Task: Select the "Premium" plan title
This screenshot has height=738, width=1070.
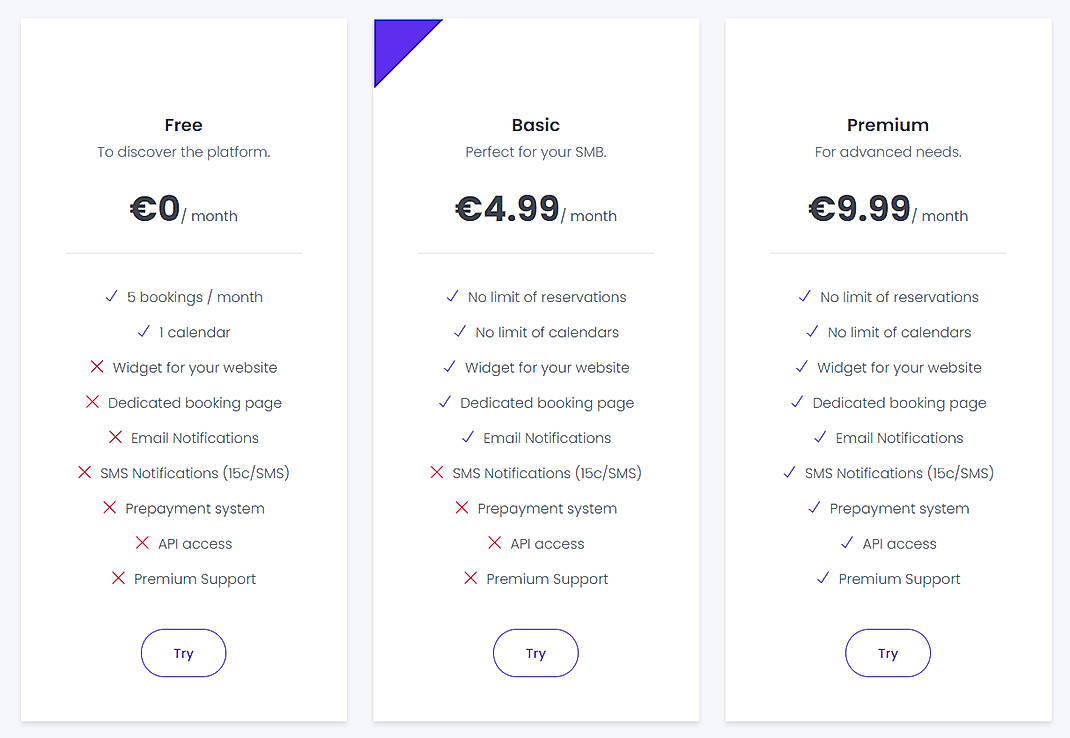Action: pos(888,125)
